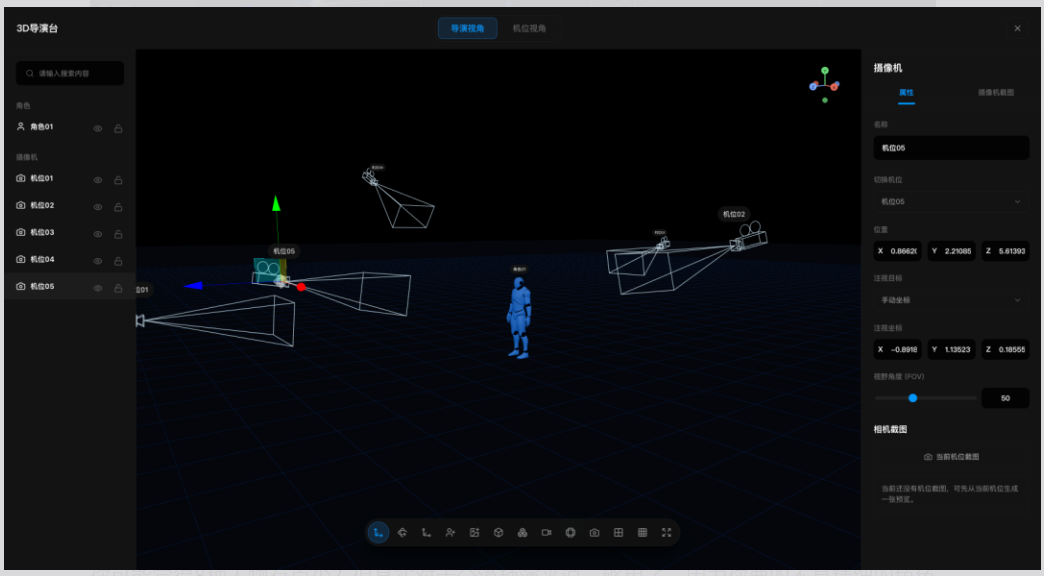Click the 名称 field containing 机位05
1044x576 pixels.
tap(951, 148)
